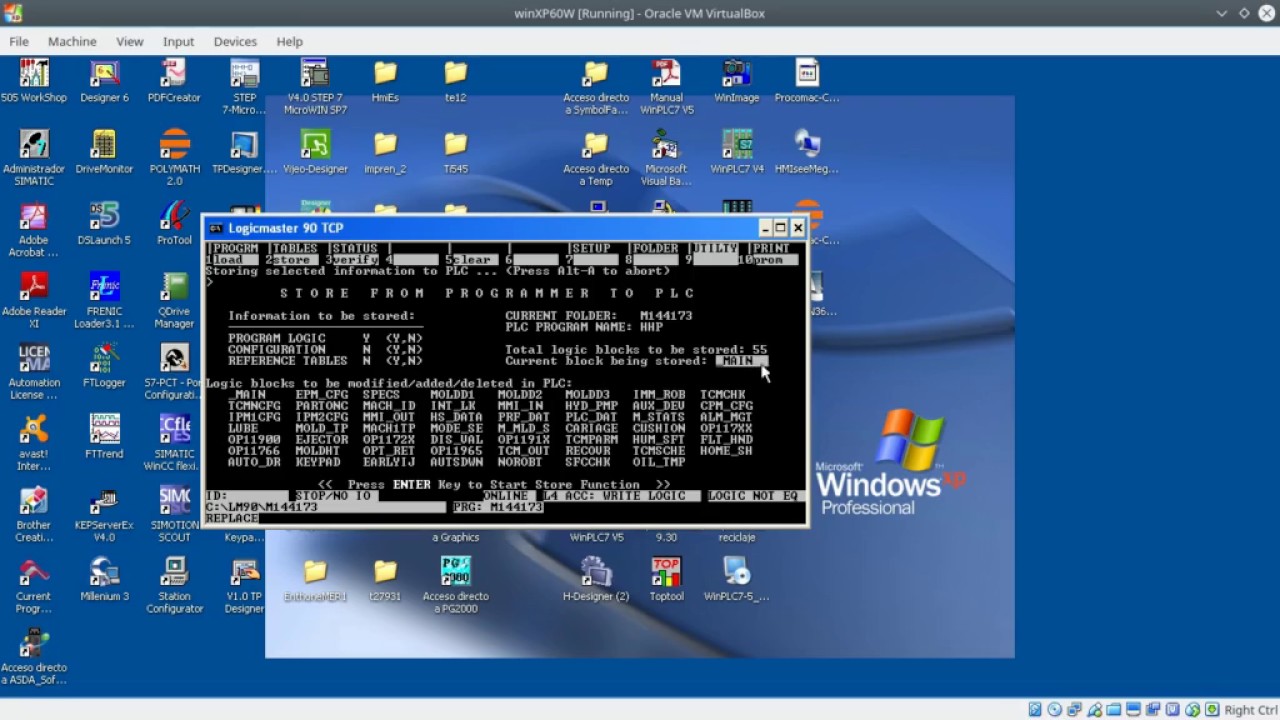The height and width of the screenshot is (720, 1280).
Task: Open the avast! Internet shortcut icon
Action: click(x=34, y=442)
